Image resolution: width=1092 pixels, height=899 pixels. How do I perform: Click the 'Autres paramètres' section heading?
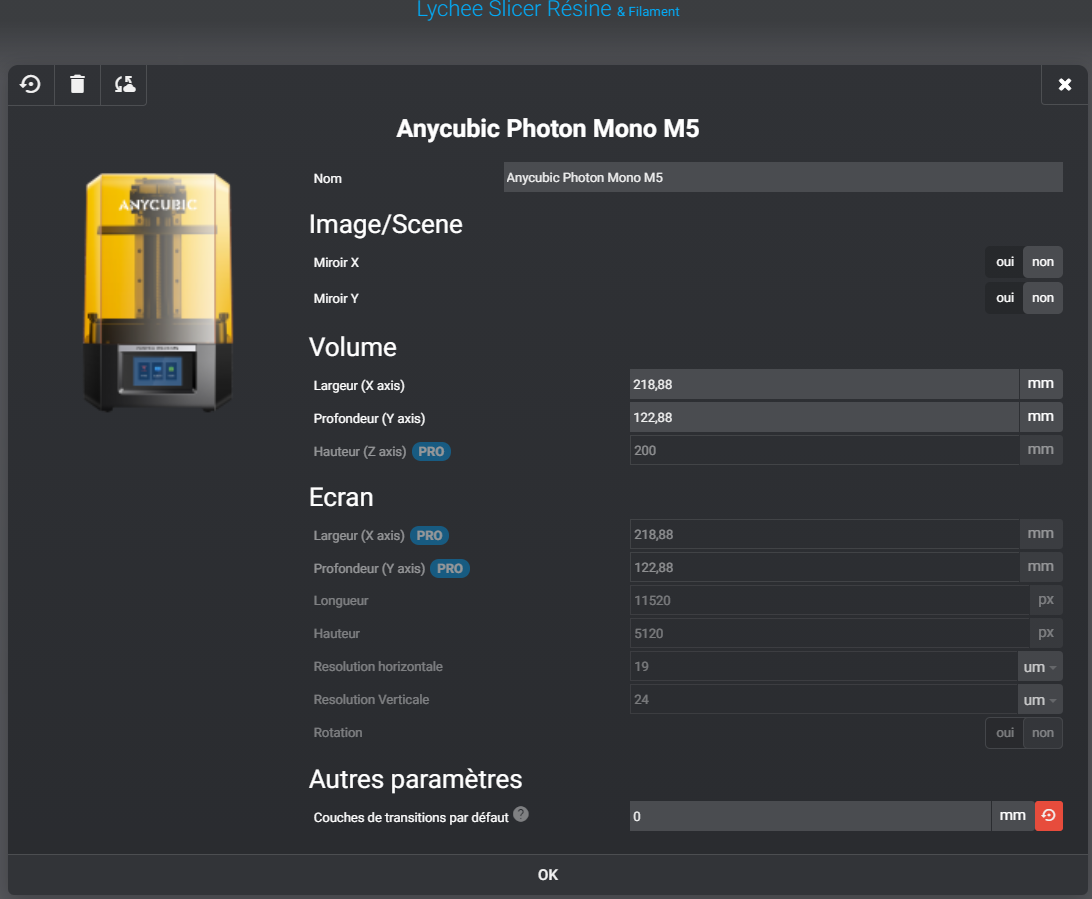point(415,779)
